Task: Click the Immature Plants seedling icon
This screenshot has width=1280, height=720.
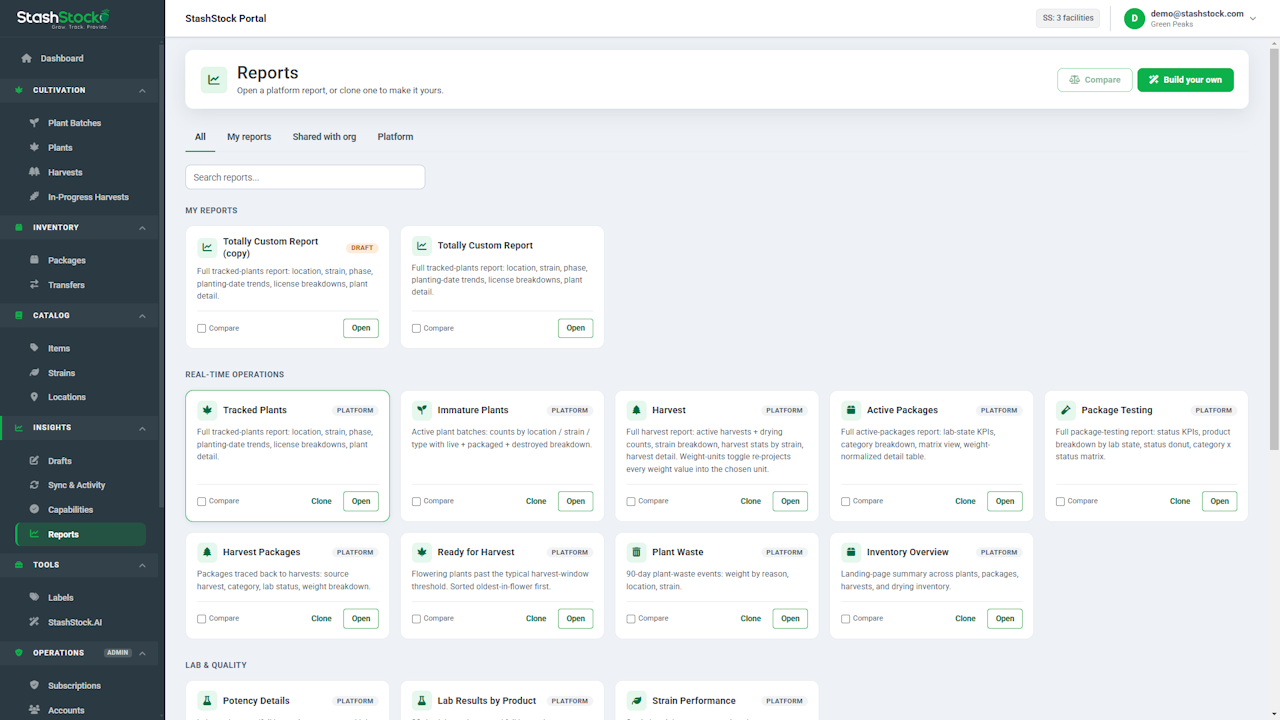Action: (x=422, y=410)
